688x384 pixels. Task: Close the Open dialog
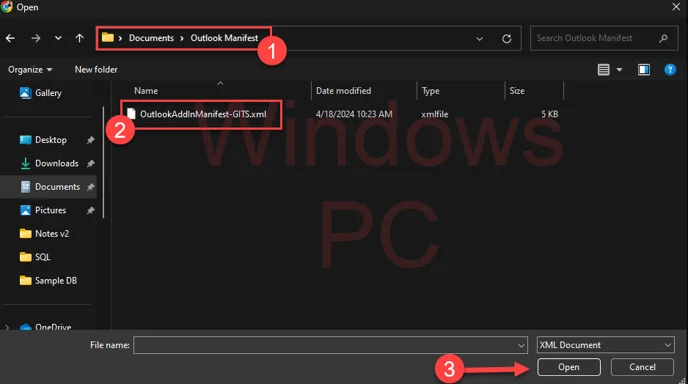(x=676, y=7)
